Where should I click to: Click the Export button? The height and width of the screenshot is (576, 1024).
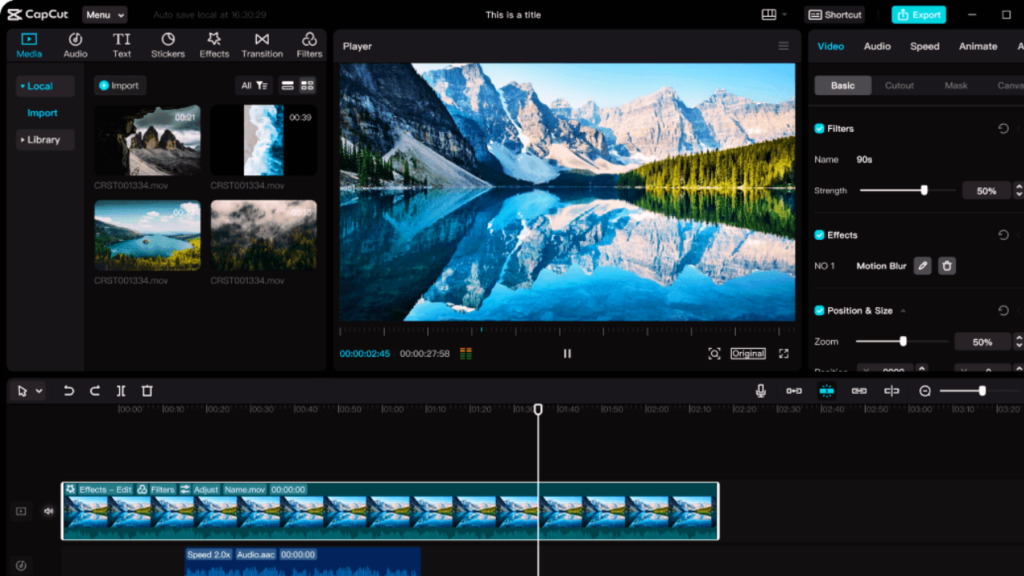click(x=918, y=15)
